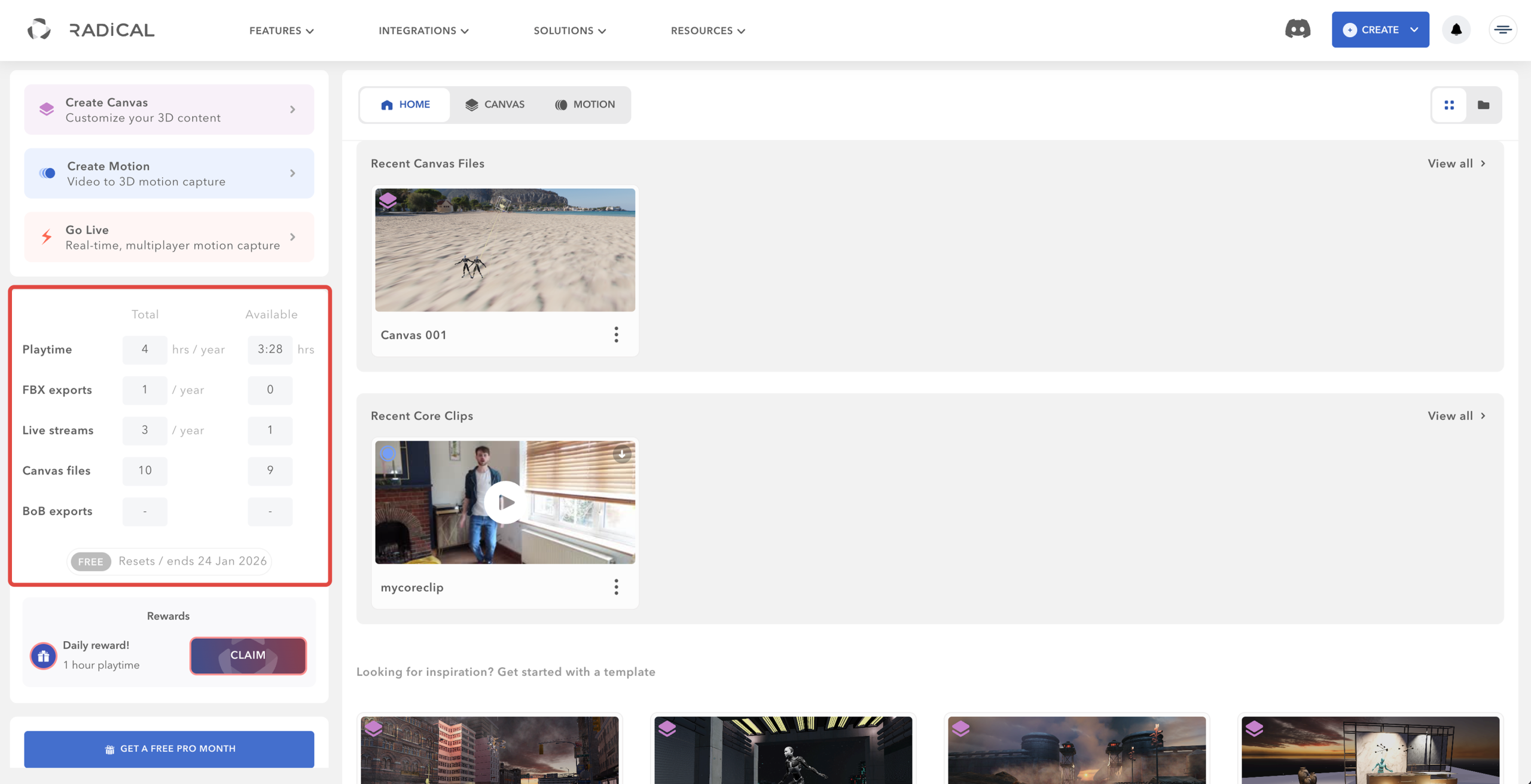Switch to the CANVAS tab
1531x784 pixels.
coord(495,104)
